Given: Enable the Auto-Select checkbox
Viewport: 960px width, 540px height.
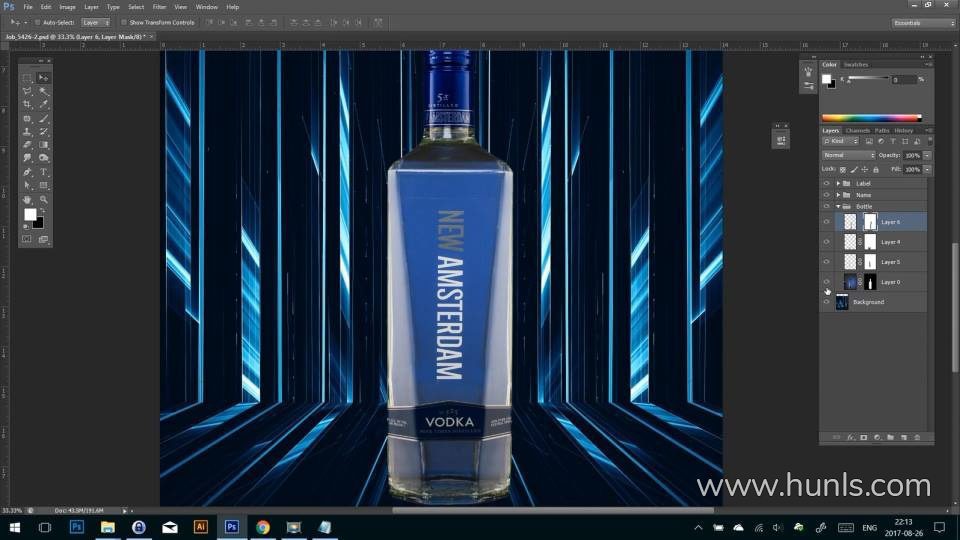Looking at the screenshot, I should [37, 23].
